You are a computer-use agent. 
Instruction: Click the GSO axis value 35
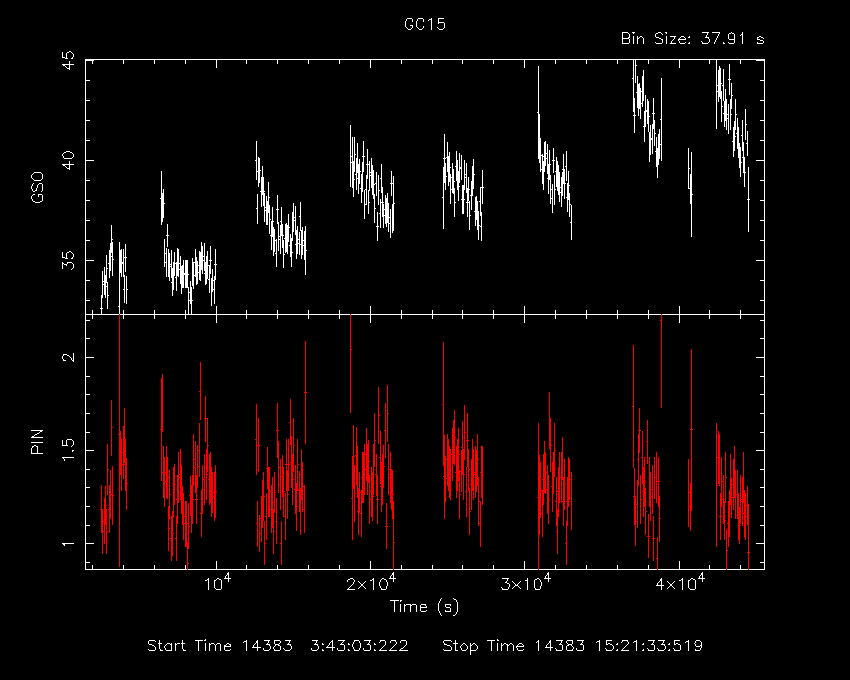70,261
